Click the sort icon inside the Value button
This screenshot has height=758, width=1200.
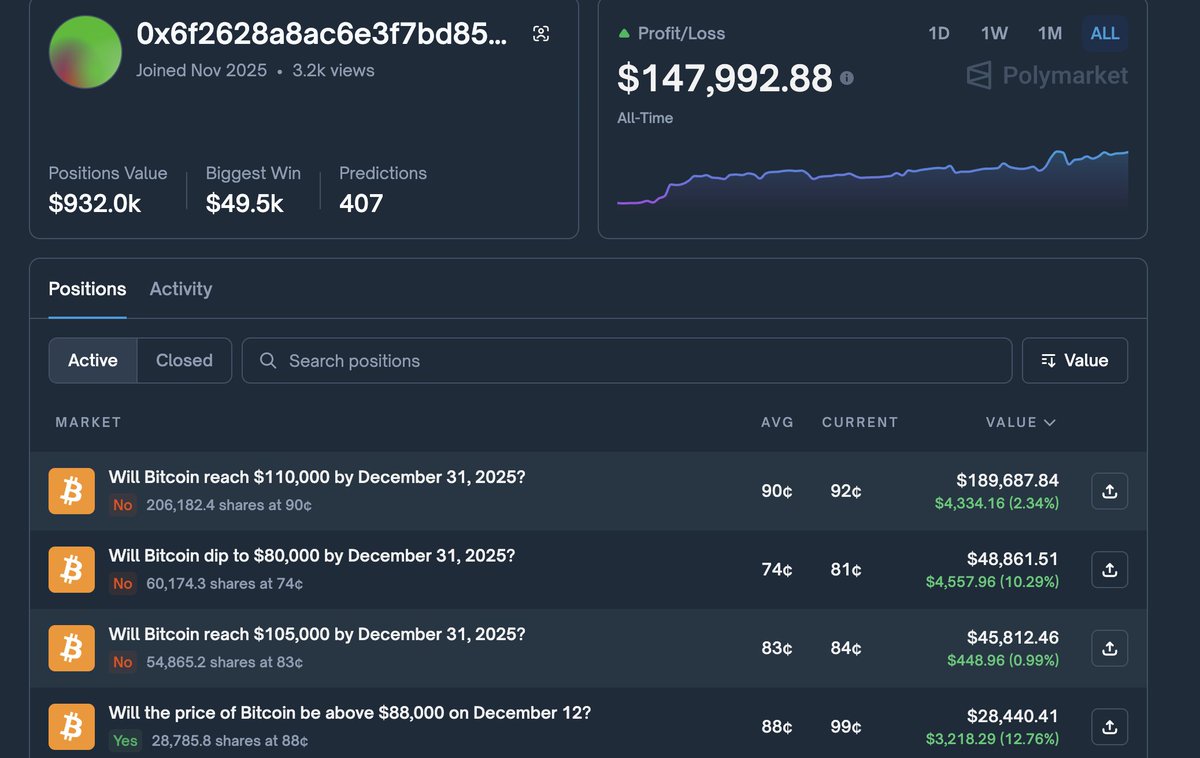coord(1046,360)
